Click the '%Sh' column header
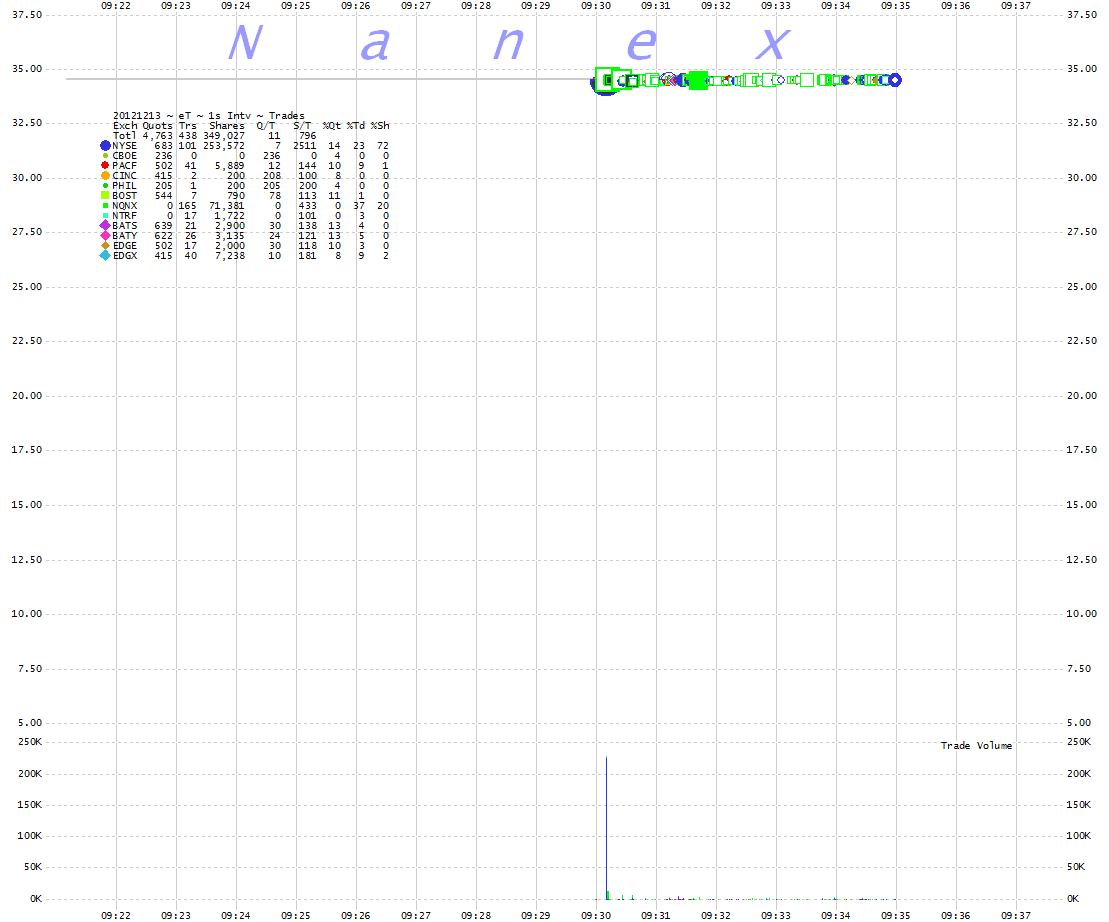This screenshot has width=1109, height=922. (380, 125)
